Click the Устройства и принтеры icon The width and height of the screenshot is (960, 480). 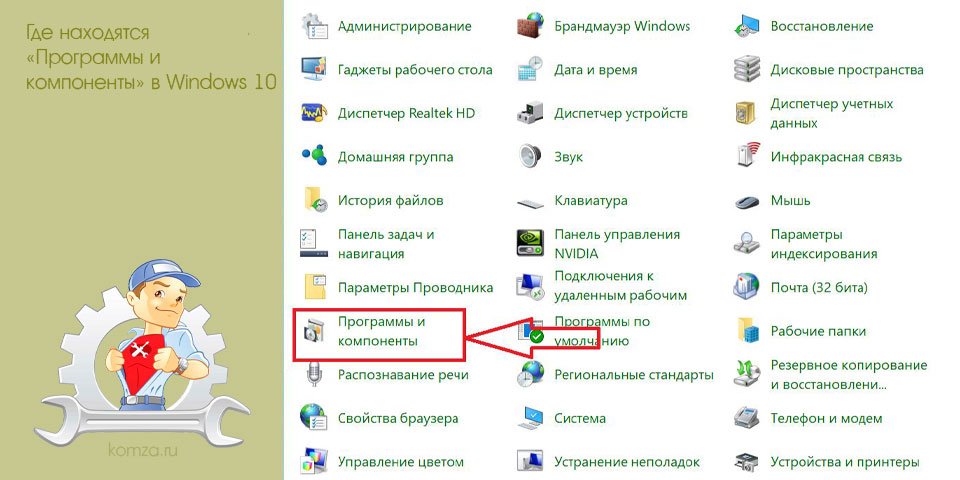[746, 462]
